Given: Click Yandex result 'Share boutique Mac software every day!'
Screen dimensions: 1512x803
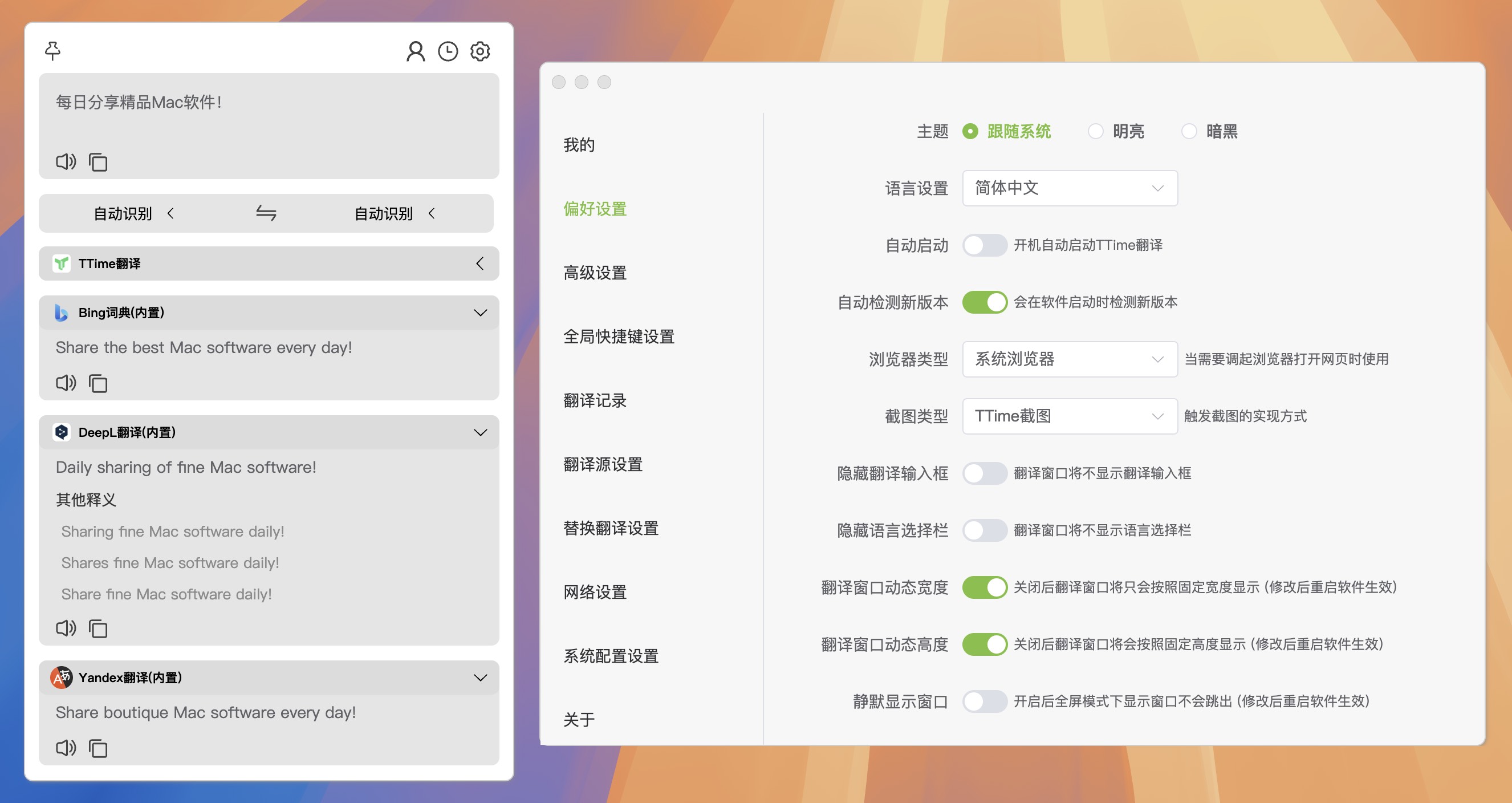Looking at the screenshot, I should click(x=205, y=712).
